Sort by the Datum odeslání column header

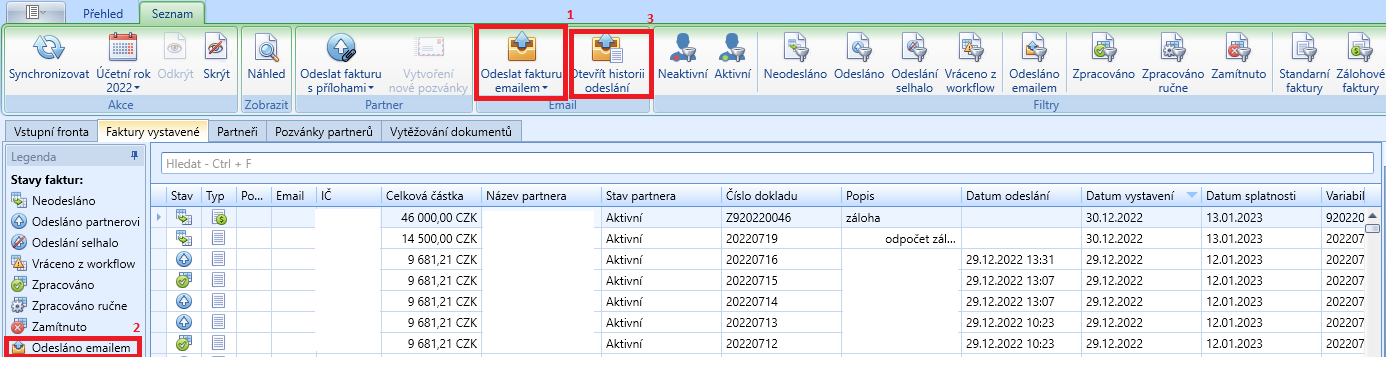[x=1021, y=195]
